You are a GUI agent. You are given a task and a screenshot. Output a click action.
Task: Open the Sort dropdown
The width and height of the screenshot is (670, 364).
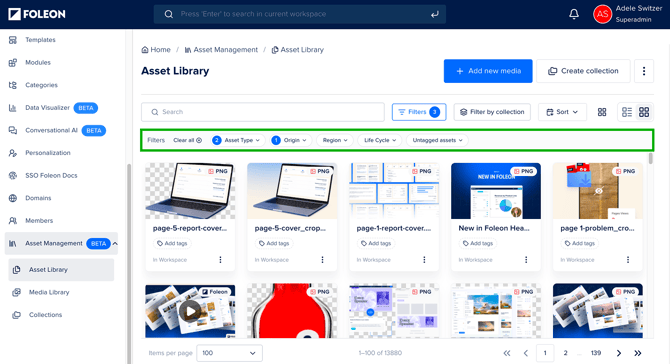(x=562, y=112)
